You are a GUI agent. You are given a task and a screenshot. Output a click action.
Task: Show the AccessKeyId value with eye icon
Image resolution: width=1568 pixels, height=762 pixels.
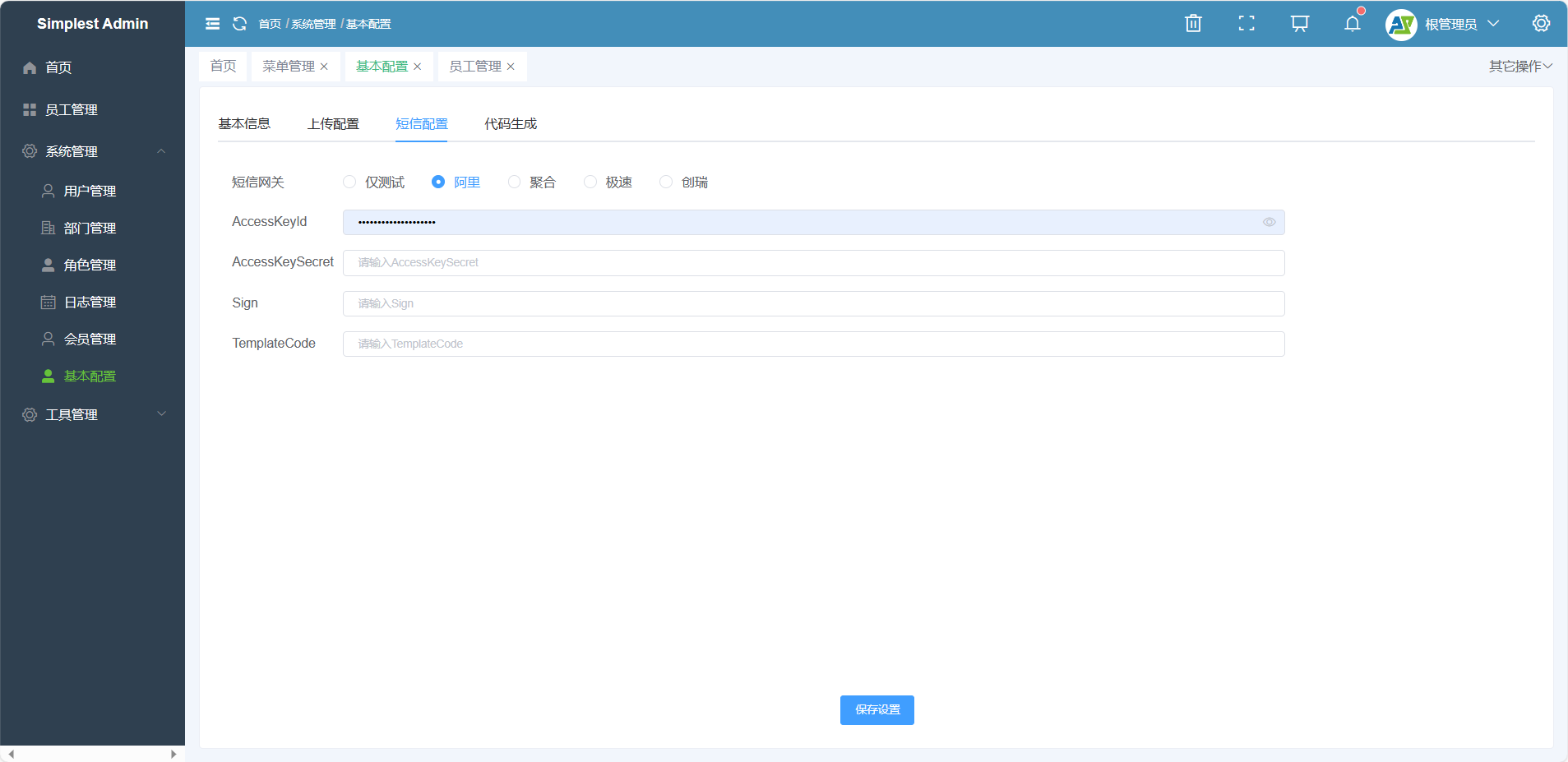[1269, 222]
